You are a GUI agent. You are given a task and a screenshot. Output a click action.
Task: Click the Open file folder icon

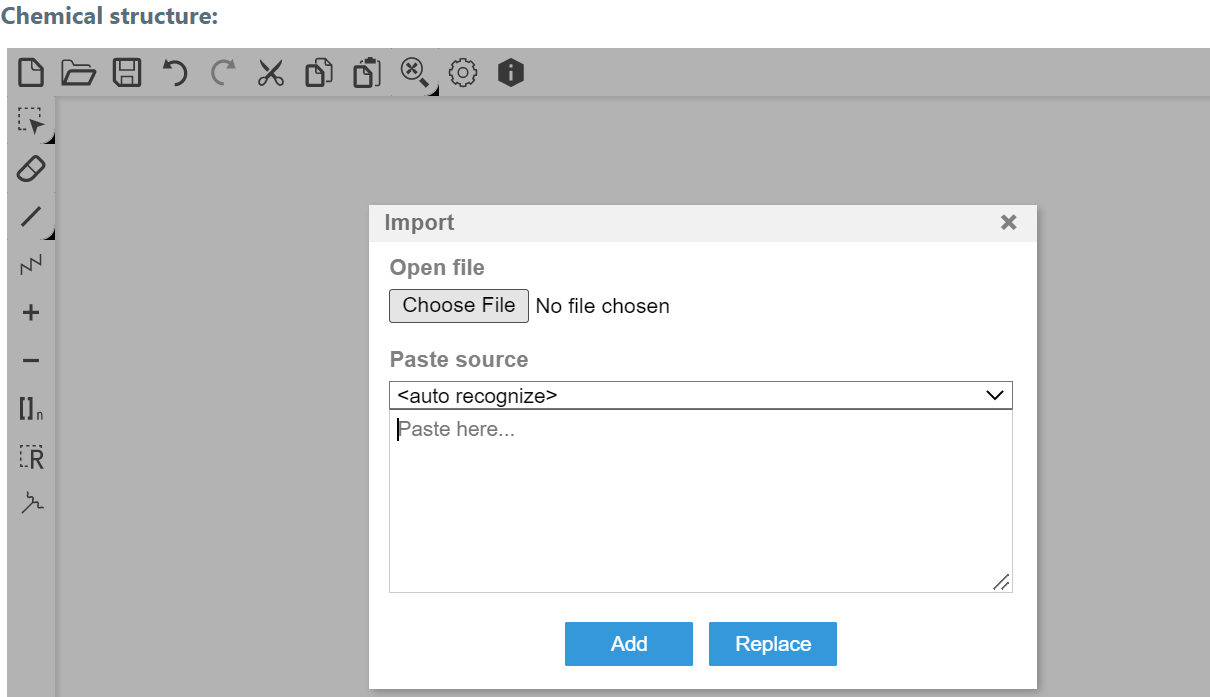(x=78, y=73)
